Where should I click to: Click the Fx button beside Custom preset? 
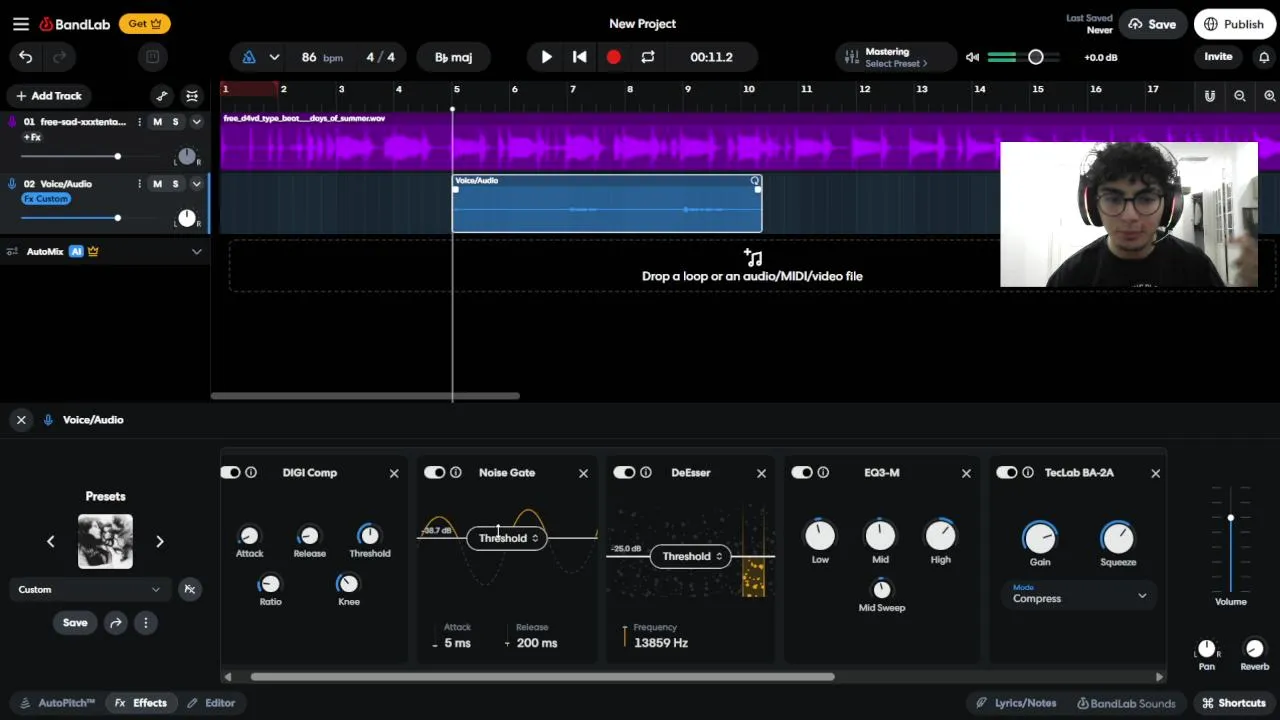pos(189,590)
